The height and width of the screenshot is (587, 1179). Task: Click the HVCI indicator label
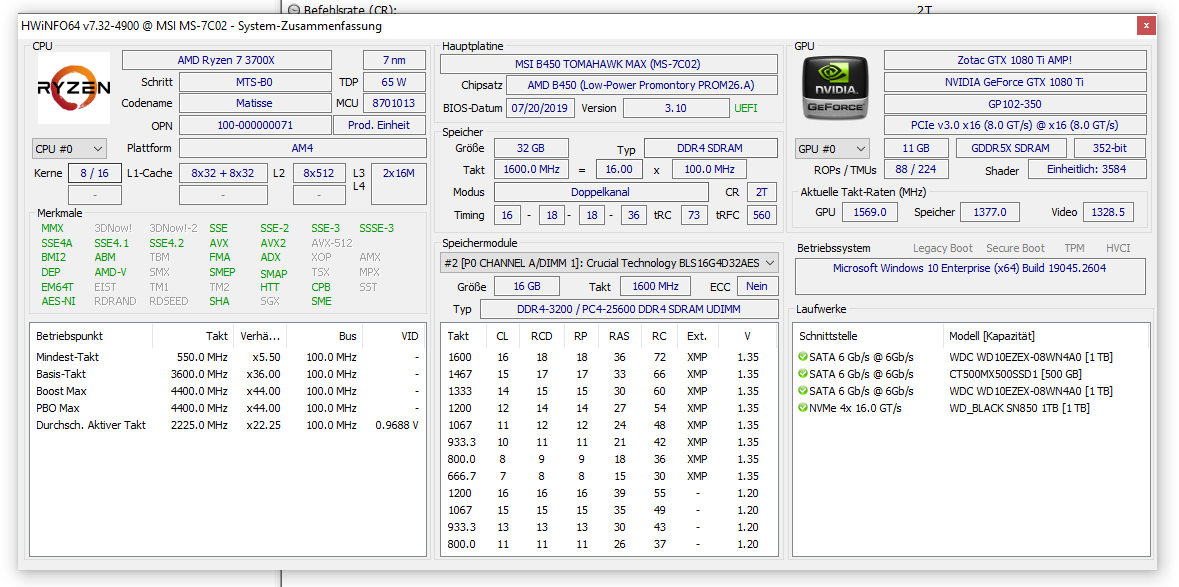[x=1118, y=248]
